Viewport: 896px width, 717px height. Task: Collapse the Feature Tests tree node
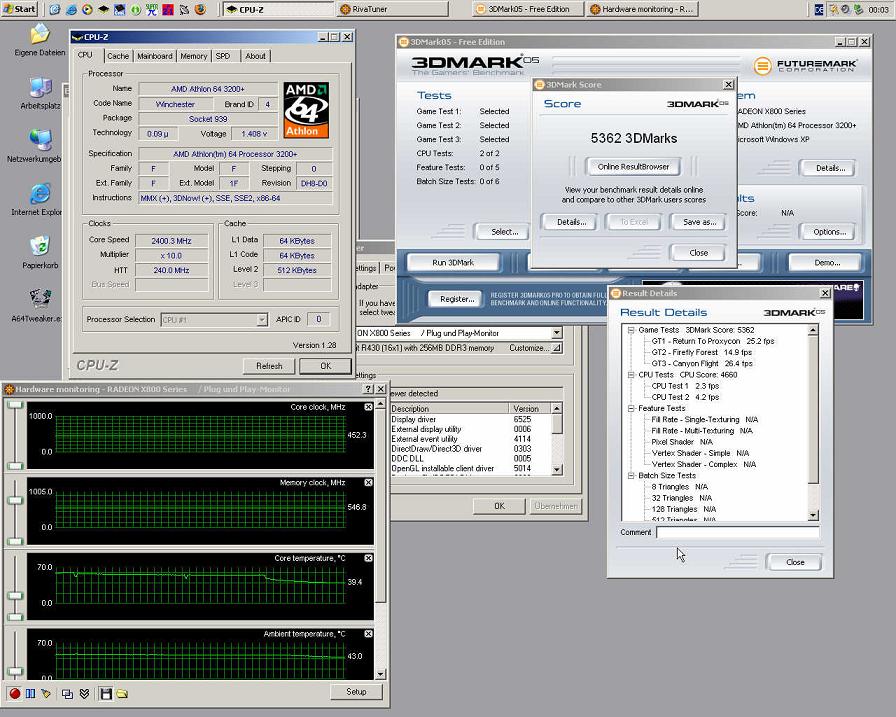[631, 408]
